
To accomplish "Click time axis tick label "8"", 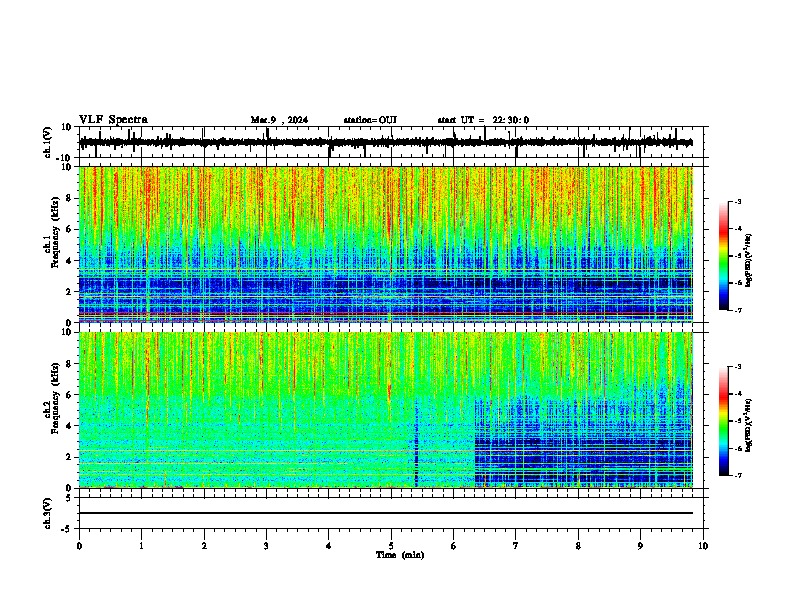I will click(578, 546).
